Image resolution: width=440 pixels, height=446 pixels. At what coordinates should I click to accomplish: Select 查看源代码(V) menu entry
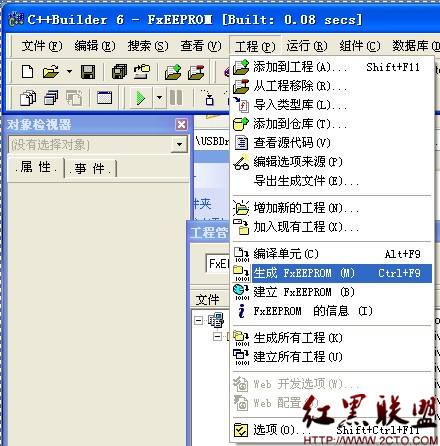tap(332, 143)
